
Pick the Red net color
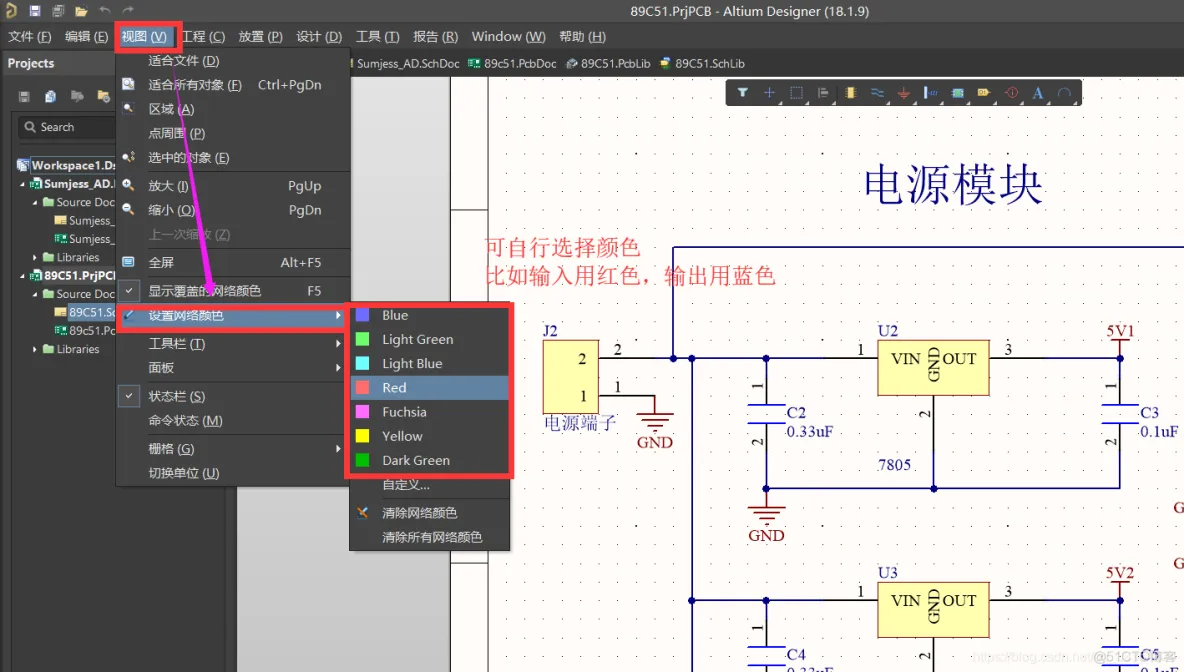pos(430,387)
